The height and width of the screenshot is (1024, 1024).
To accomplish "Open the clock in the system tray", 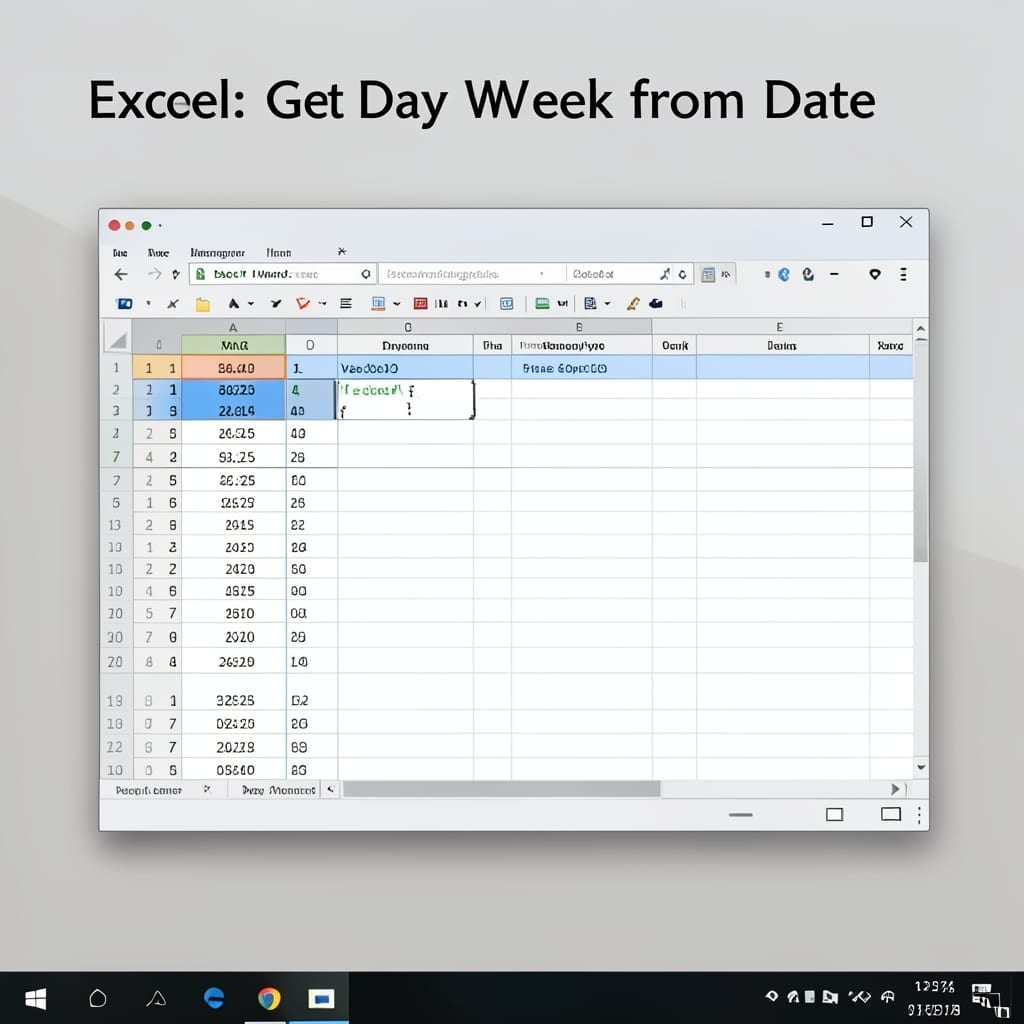I will pyautogui.click(x=934, y=999).
